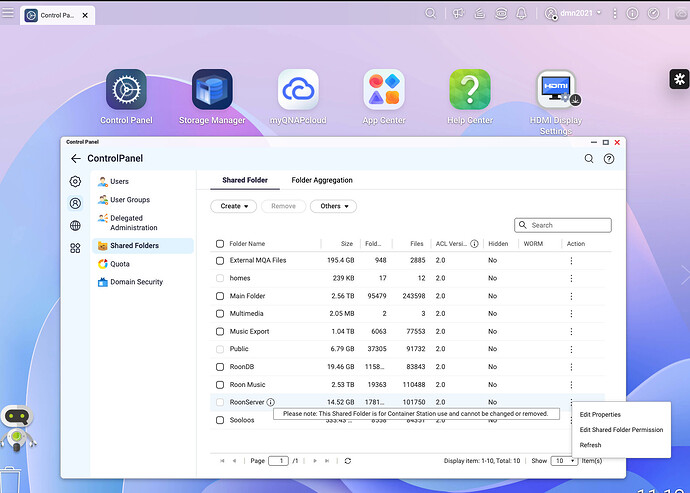Viewport: 690px width, 493px height.
Task: Check the Music Export checkbox
Action: [x=220, y=331]
